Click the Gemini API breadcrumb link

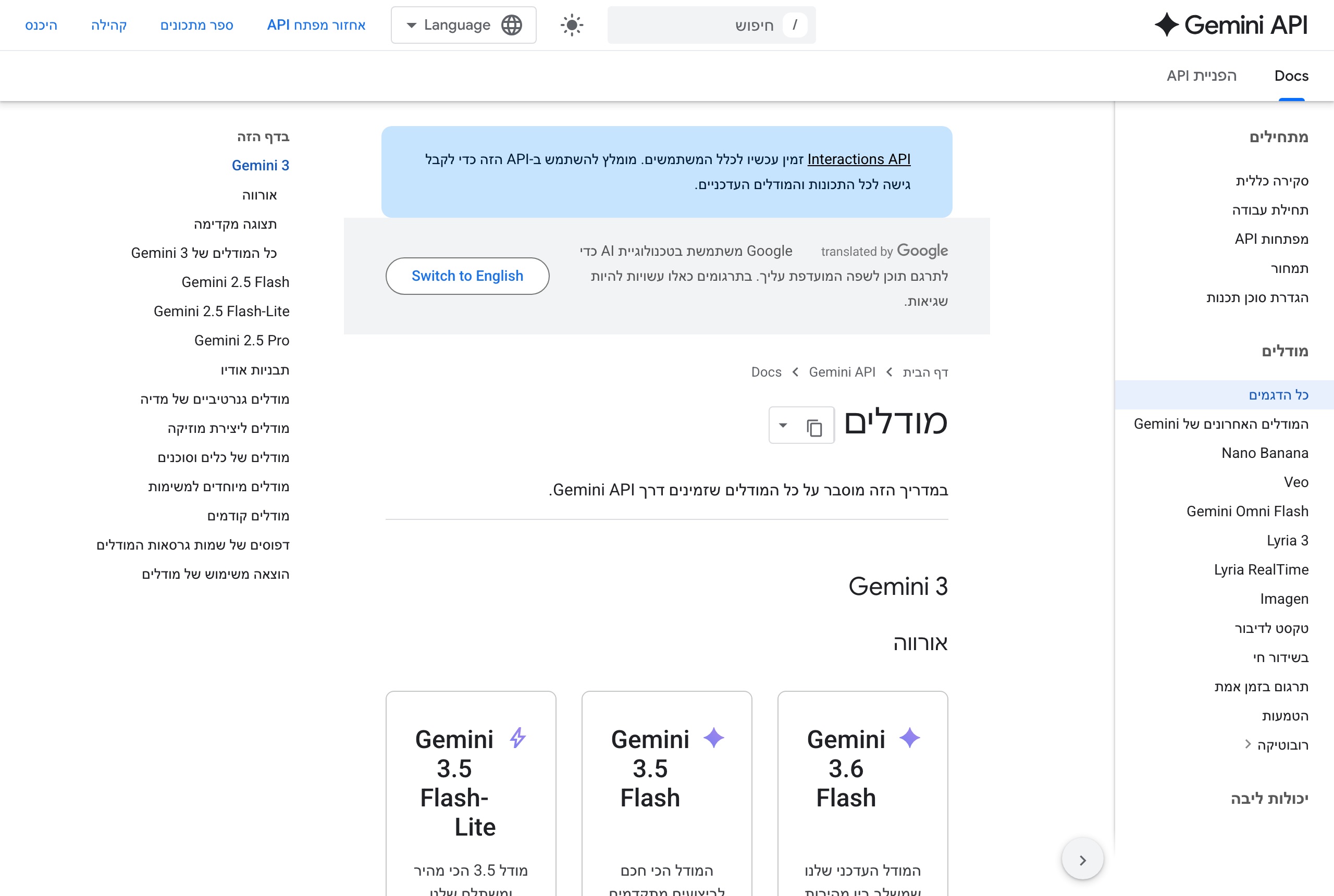pos(842,372)
